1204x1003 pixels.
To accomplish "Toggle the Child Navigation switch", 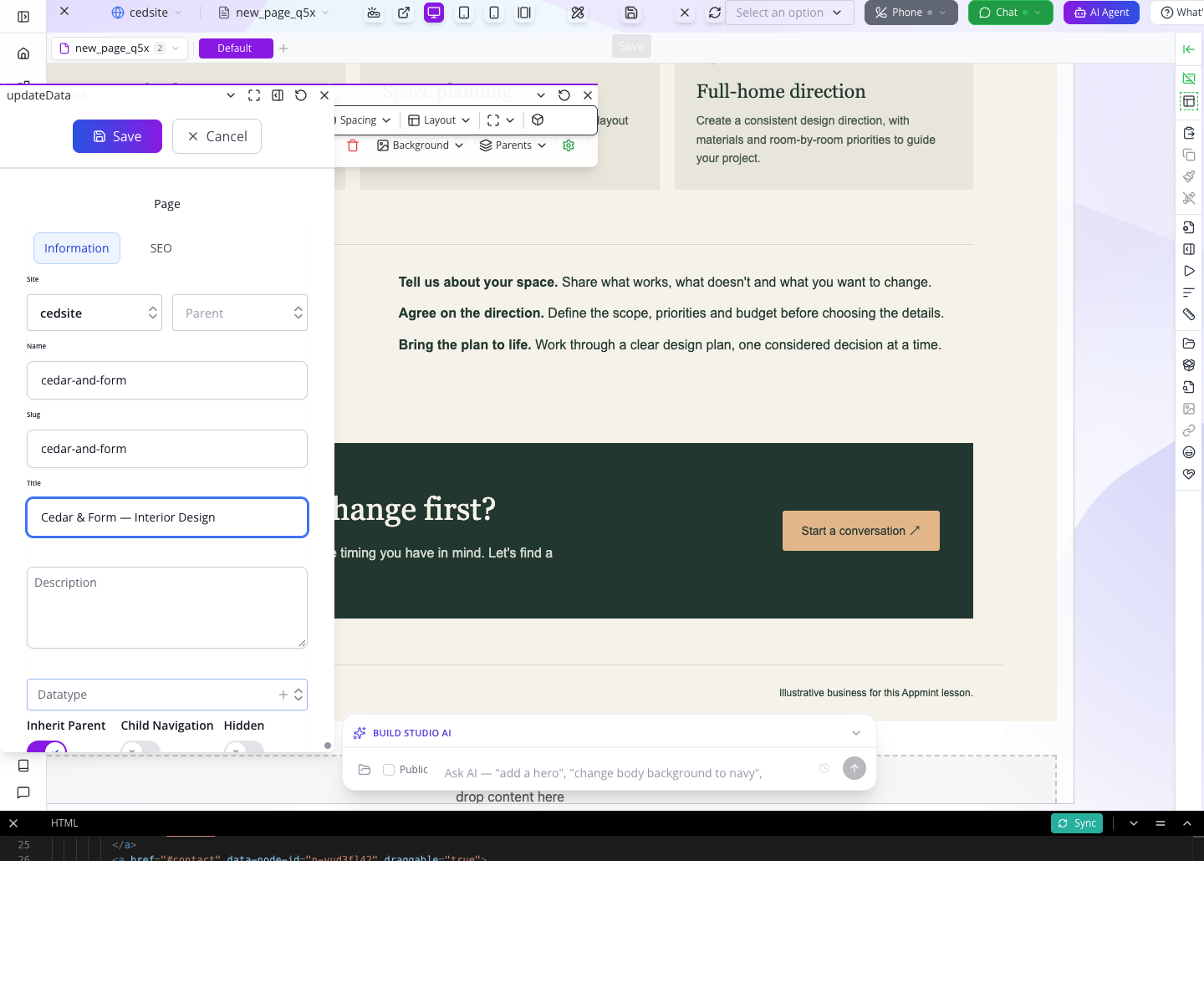I will [x=140, y=748].
